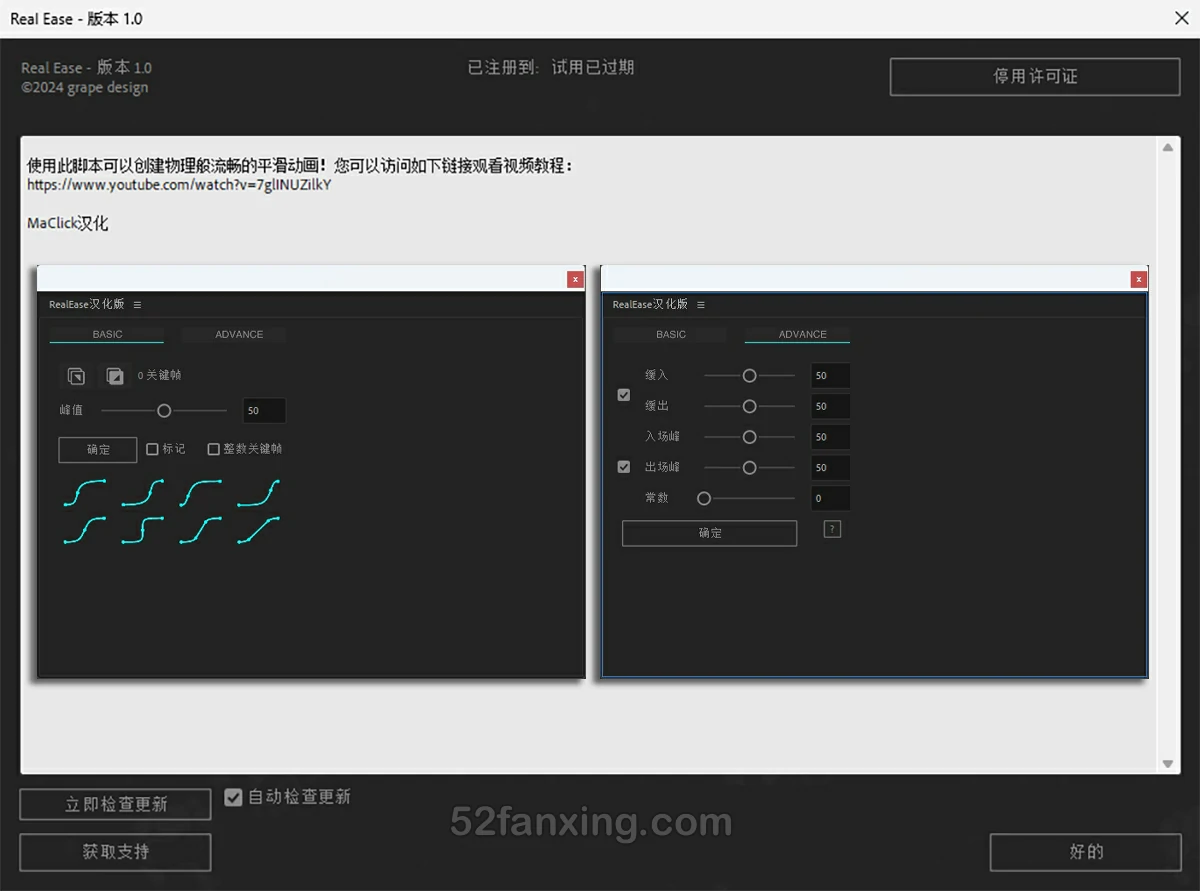Click the 缓入 value field

[x=830, y=376]
